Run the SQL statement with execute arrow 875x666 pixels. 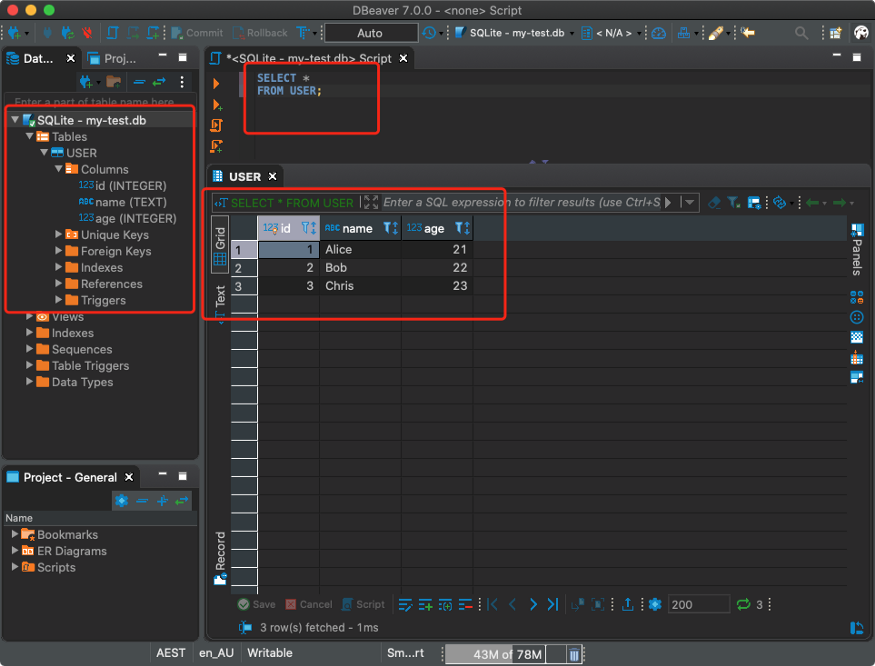click(216, 84)
